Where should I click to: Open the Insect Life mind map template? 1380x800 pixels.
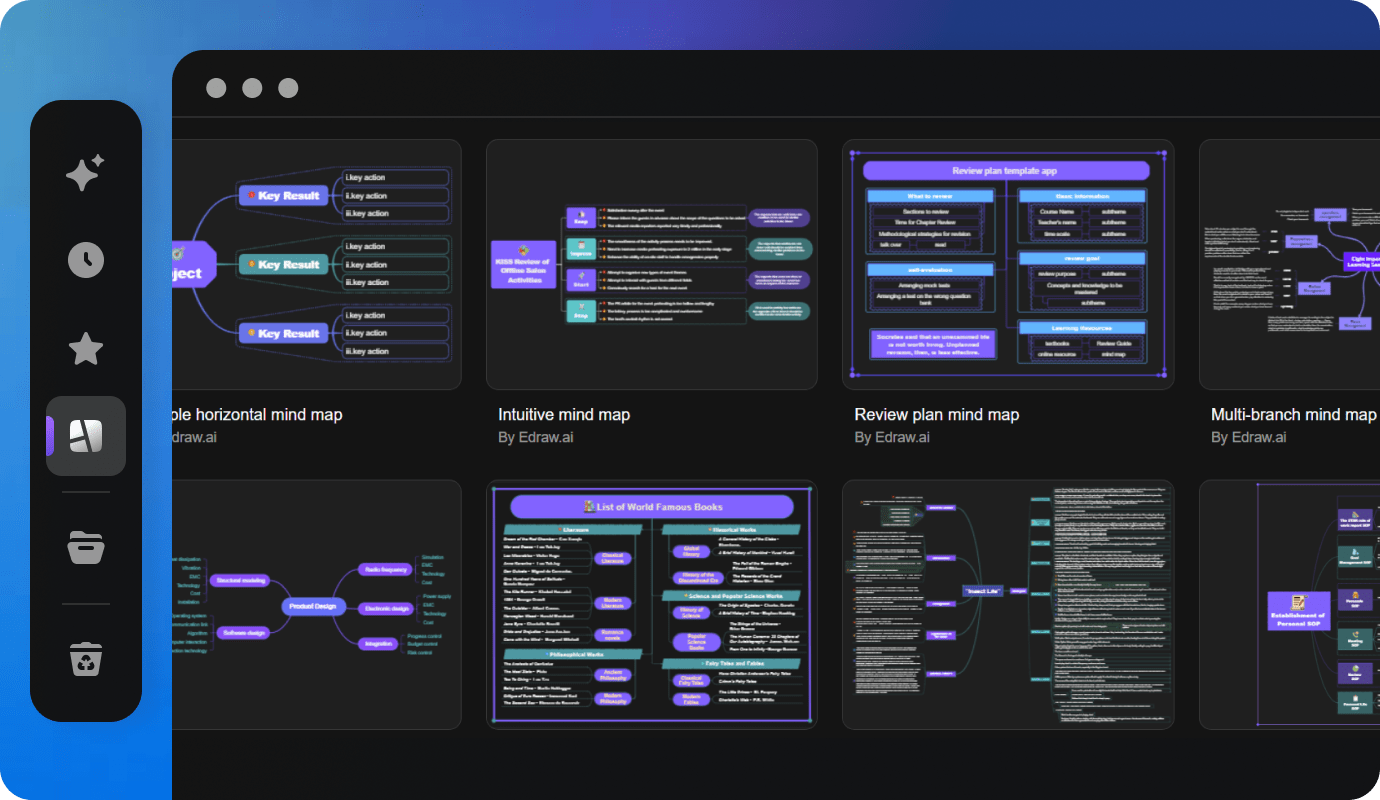pos(1008,605)
